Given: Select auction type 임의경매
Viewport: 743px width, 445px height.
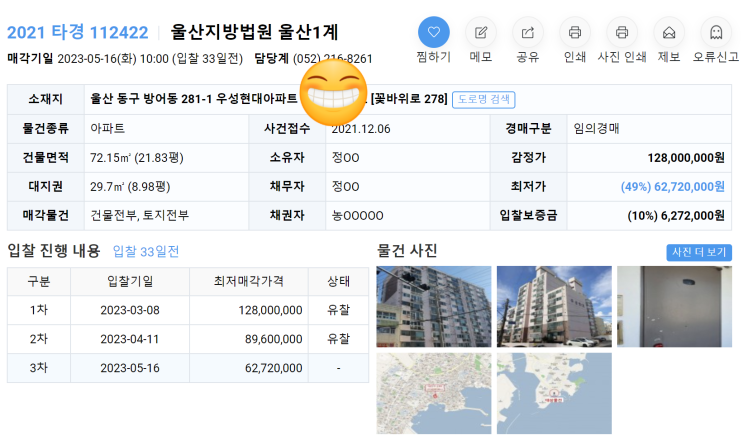Looking at the screenshot, I should (596, 128).
